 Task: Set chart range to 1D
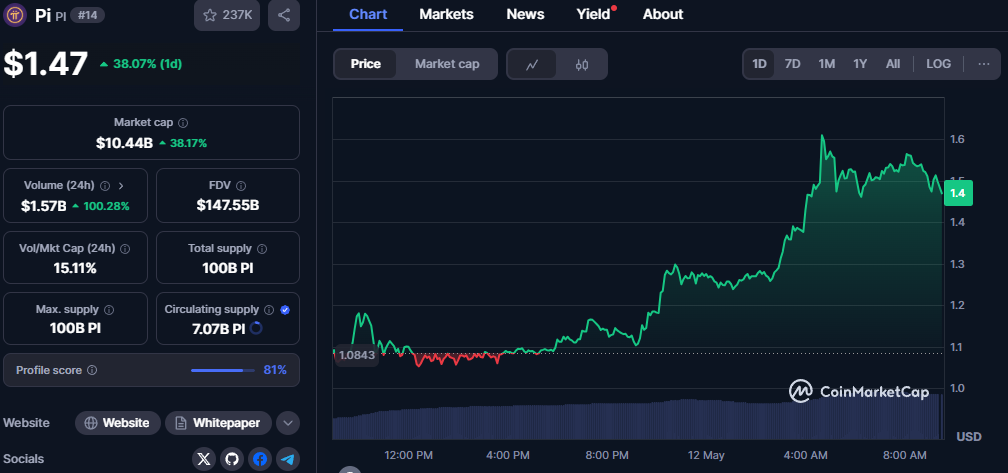pyautogui.click(x=759, y=64)
